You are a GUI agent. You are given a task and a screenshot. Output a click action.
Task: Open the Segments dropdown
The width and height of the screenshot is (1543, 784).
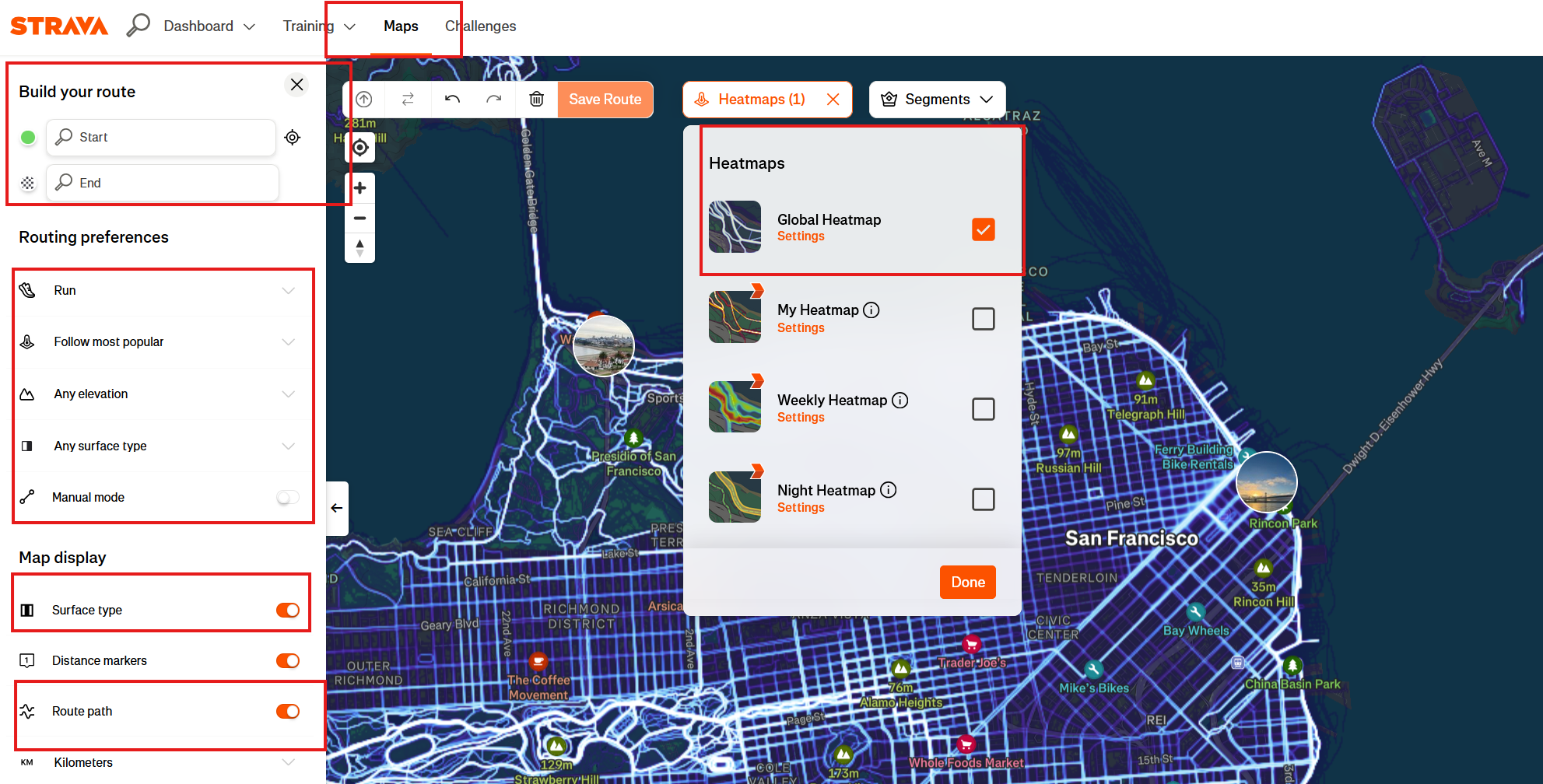(x=937, y=99)
